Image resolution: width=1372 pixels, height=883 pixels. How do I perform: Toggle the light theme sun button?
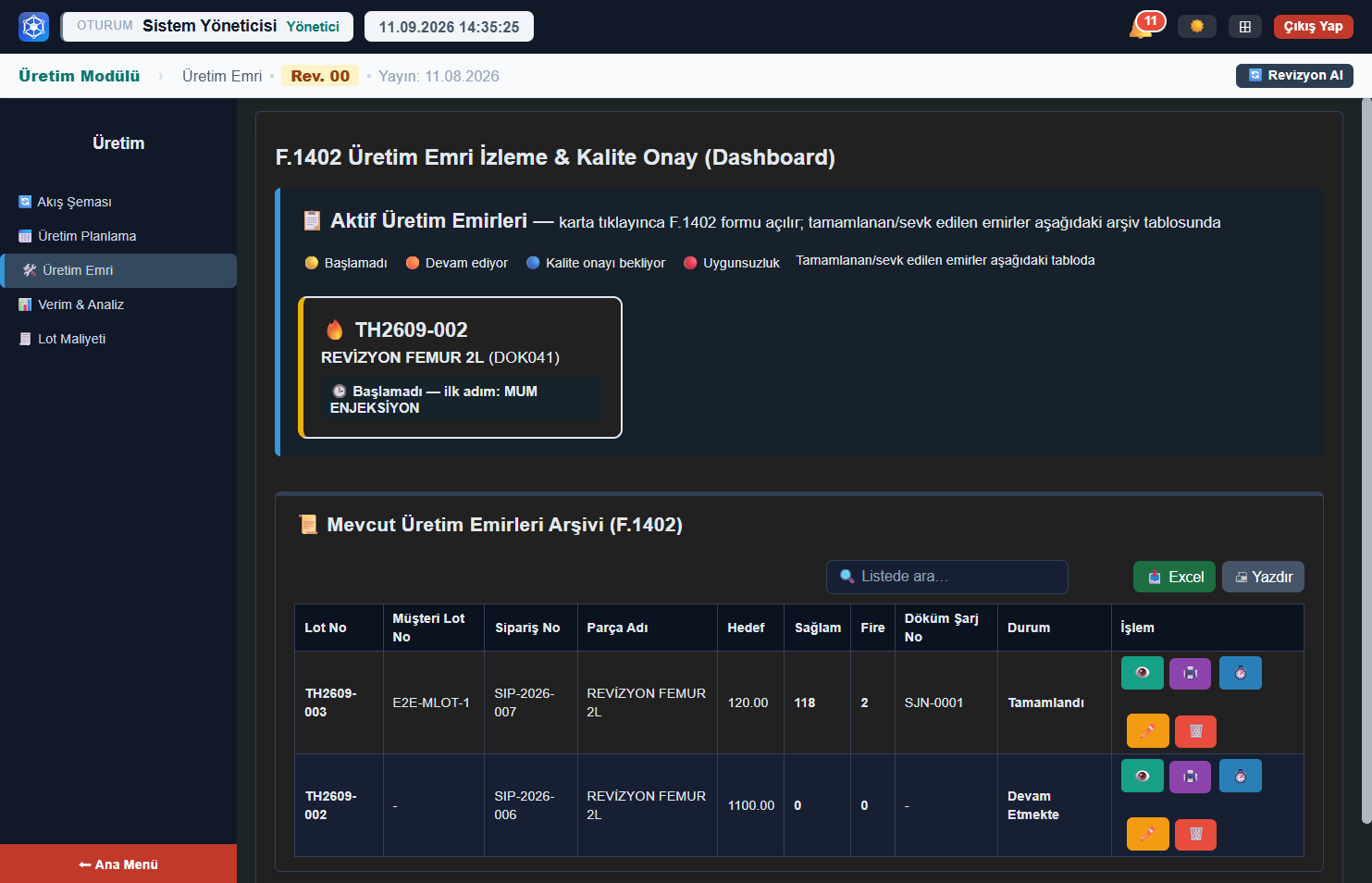1197,26
